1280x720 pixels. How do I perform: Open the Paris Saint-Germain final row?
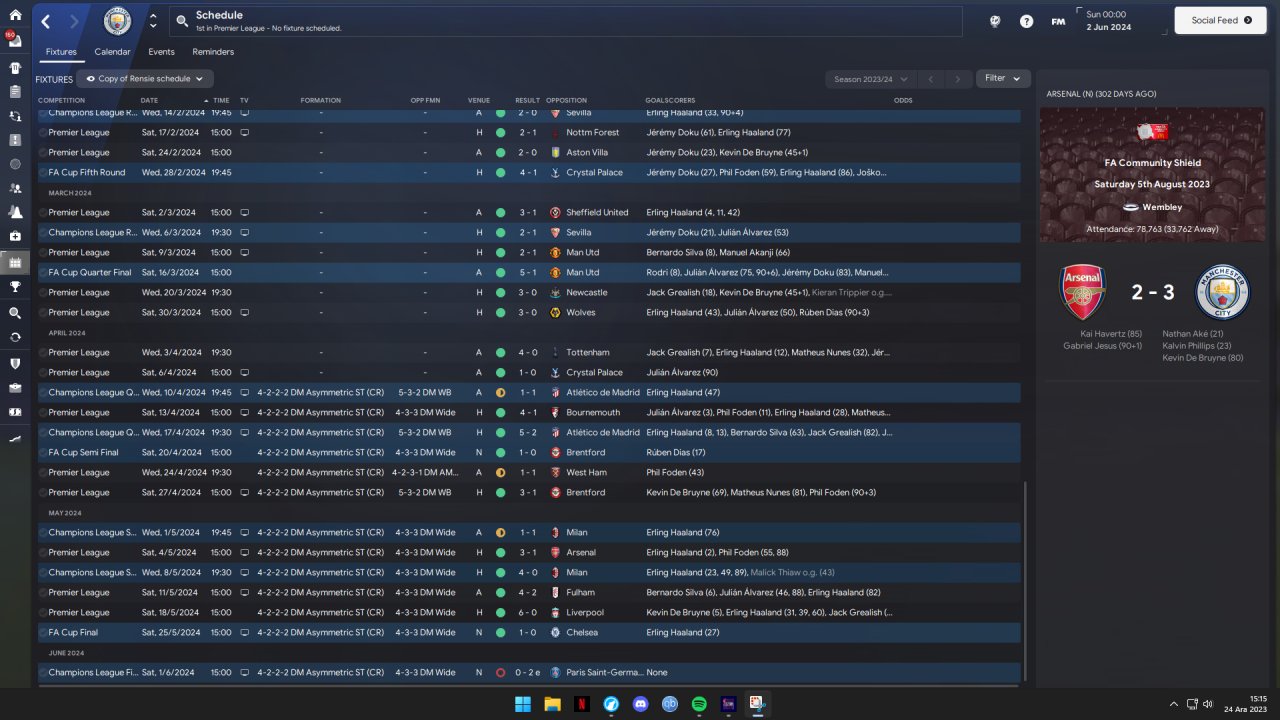529,672
